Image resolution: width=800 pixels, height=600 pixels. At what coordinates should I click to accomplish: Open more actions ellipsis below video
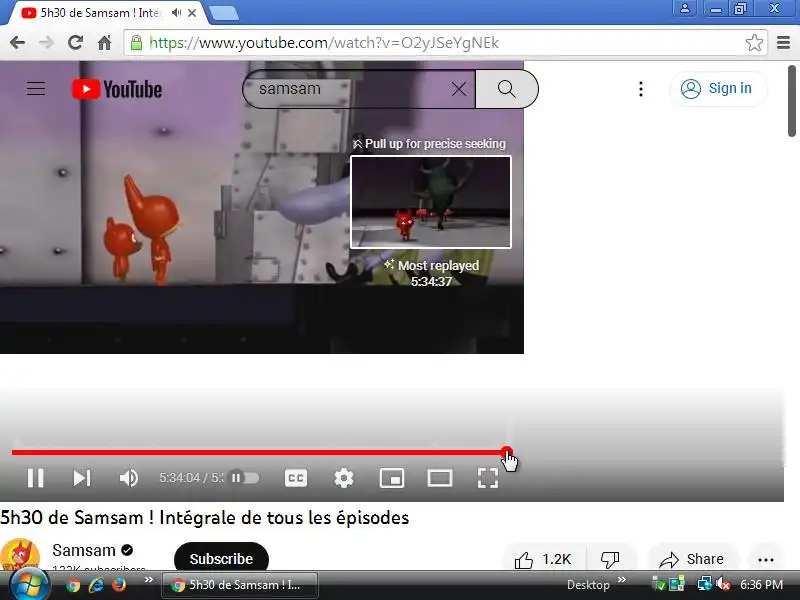[x=765, y=559]
